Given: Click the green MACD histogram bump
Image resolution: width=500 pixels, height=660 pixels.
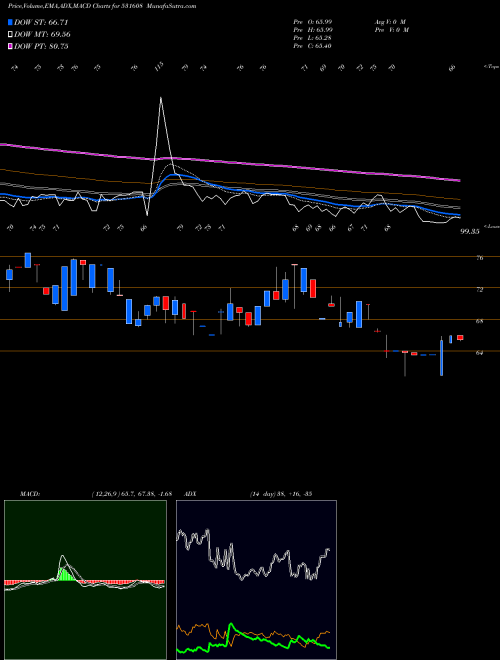Looking at the screenshot, I should click(64, 574).
